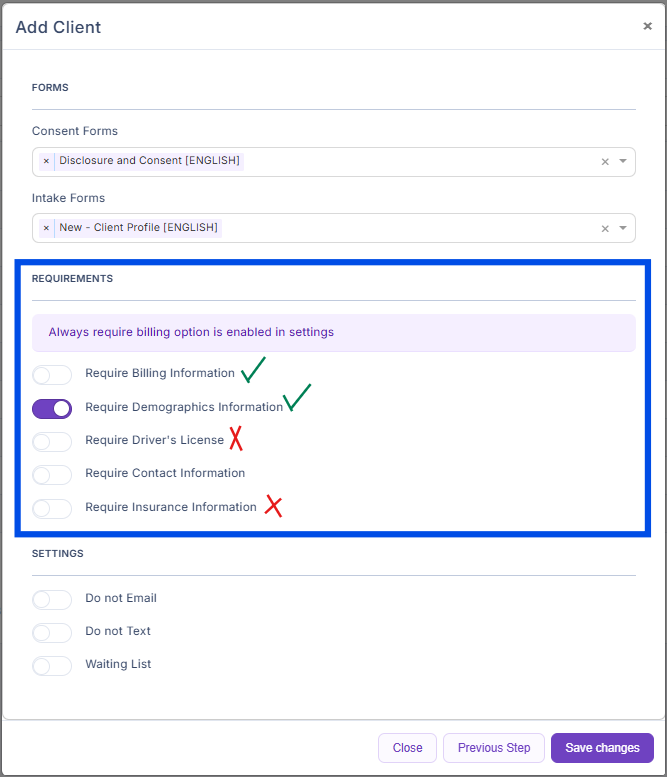Turn on Require Contact Information
The width and height of the screenshot is (667, 777).
52,474
